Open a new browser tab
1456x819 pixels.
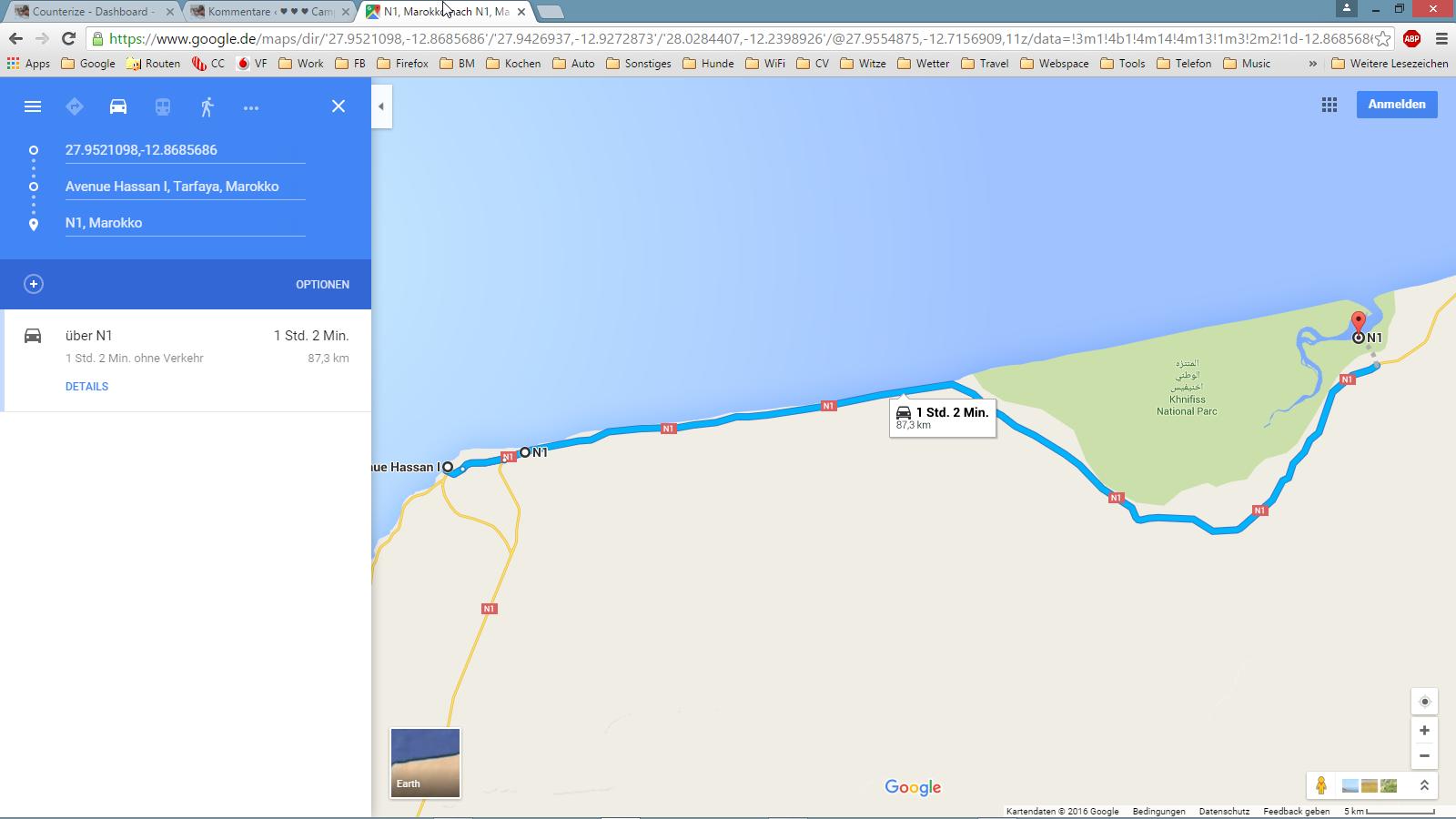550,12
